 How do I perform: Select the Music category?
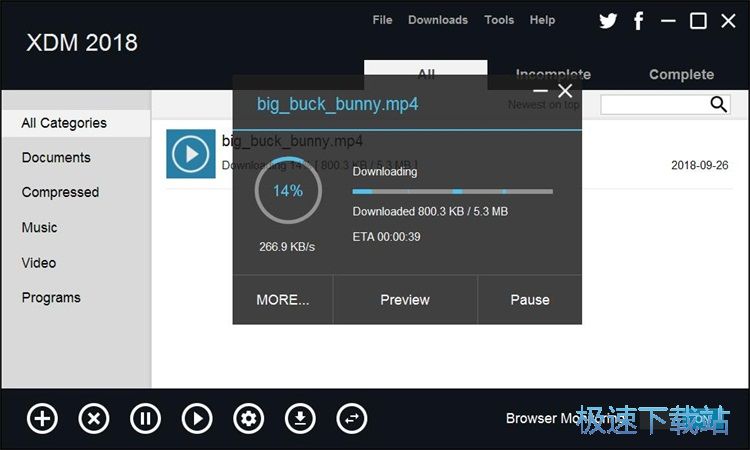[x=39, y=227]
